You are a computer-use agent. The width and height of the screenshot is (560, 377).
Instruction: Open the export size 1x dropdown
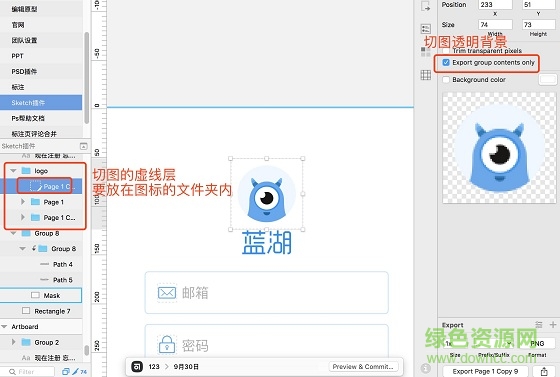[479, 343]
